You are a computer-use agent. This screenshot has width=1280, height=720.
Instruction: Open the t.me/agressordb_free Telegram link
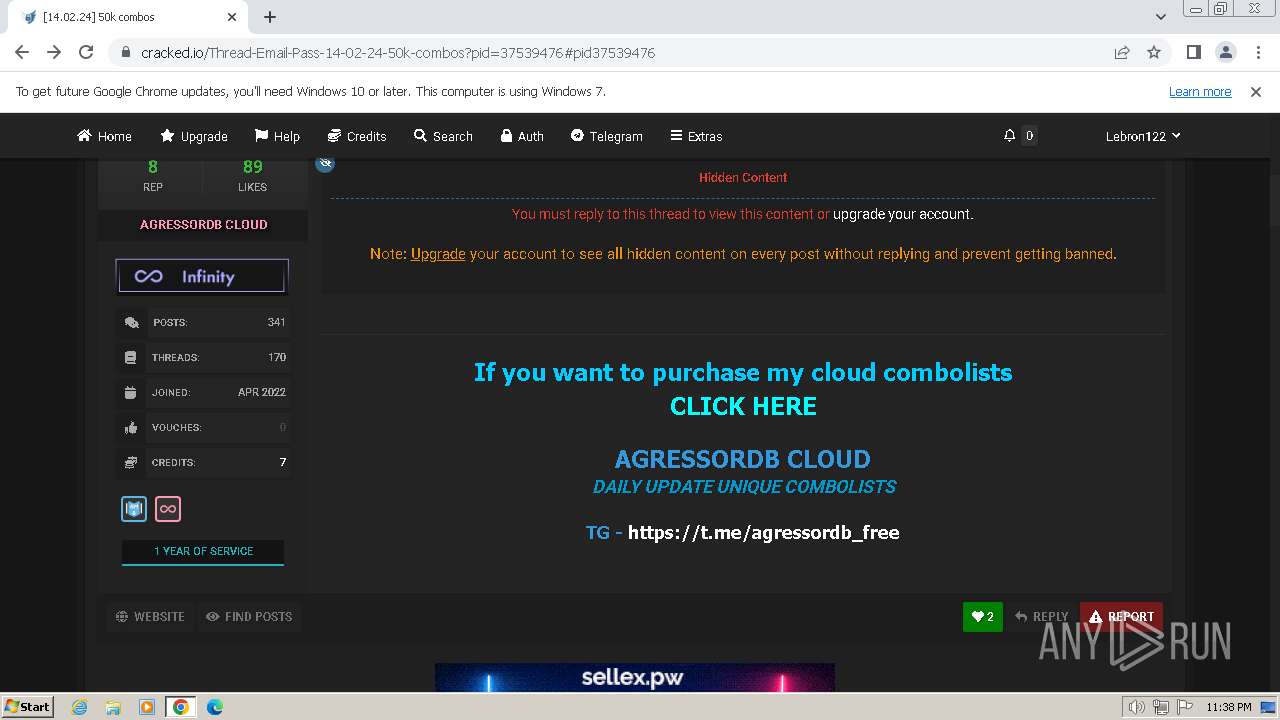click(763, 532)
